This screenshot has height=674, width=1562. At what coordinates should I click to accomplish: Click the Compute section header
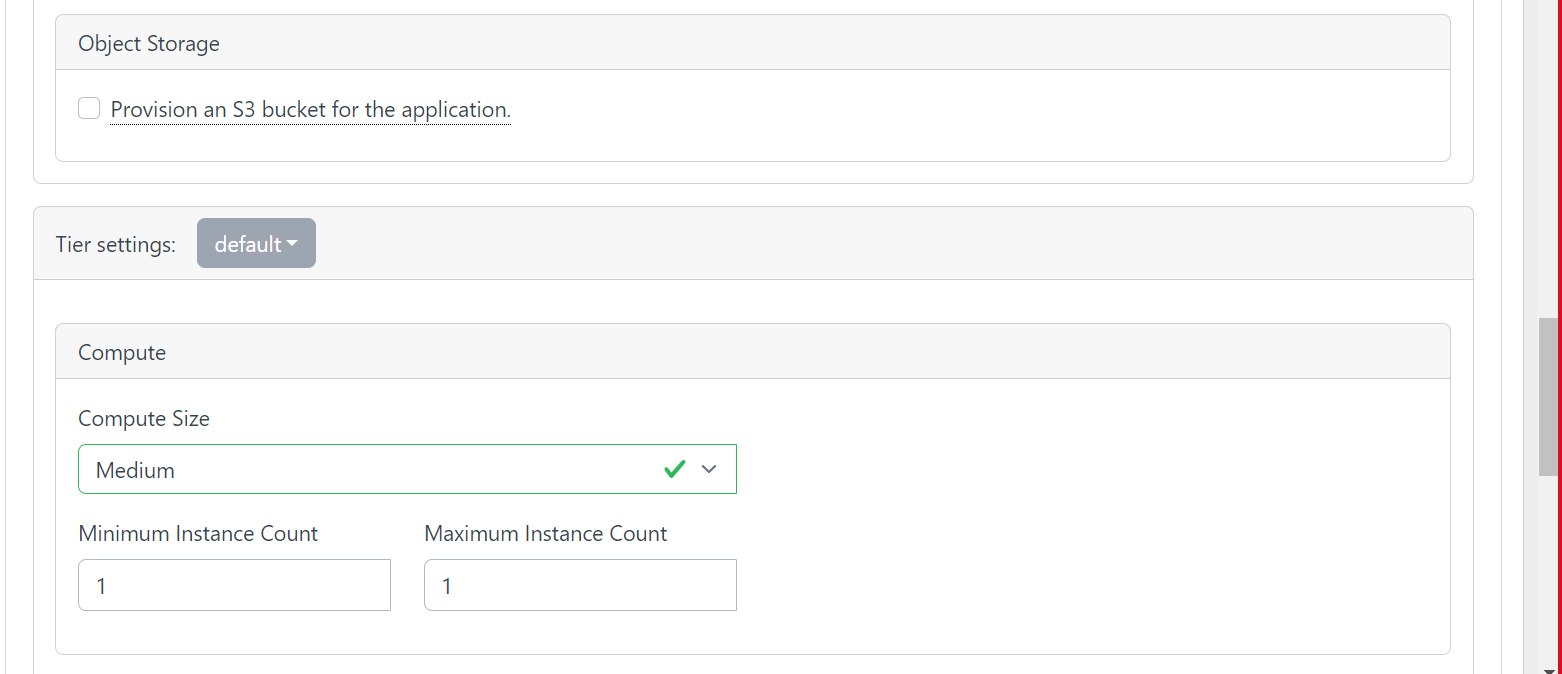[122, 351]
